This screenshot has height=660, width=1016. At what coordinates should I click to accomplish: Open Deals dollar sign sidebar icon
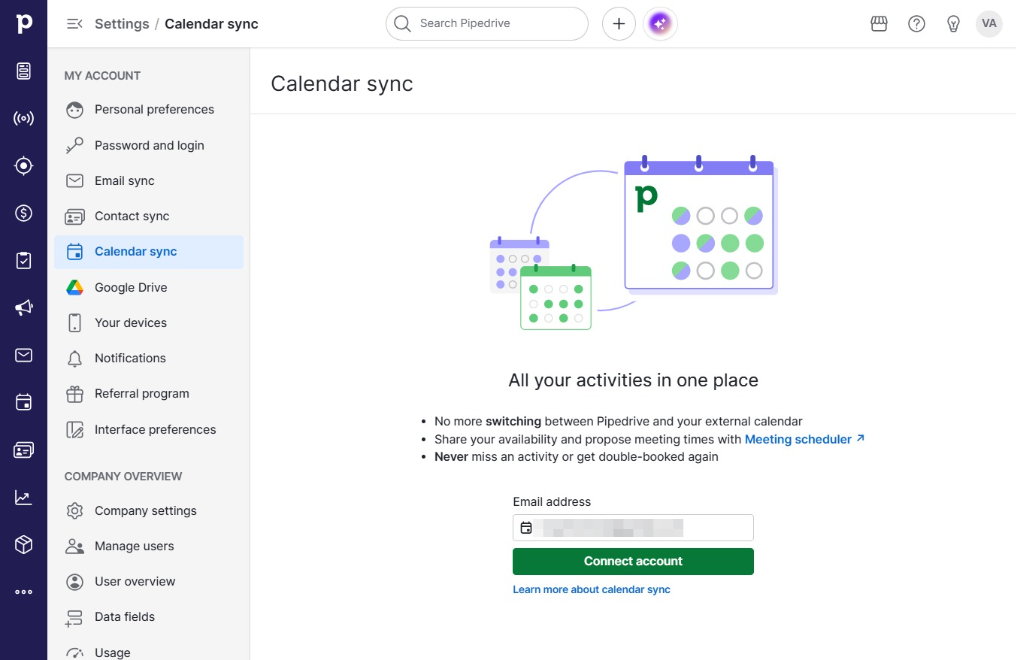(x=24, y=213)
